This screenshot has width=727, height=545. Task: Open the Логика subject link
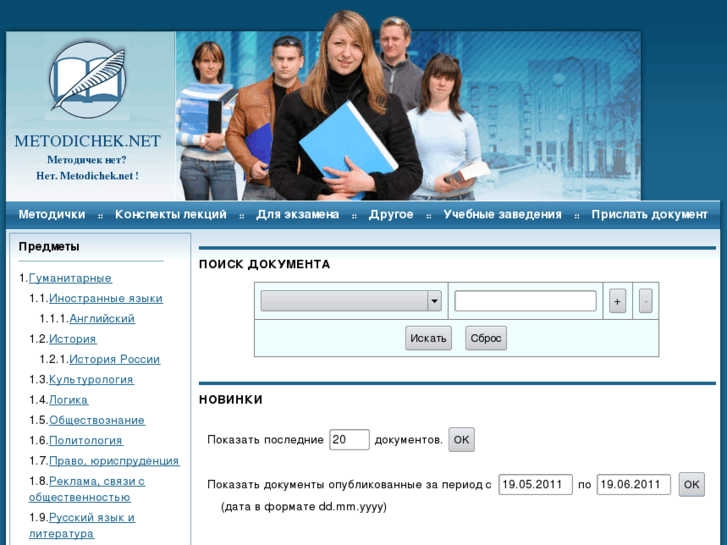click(x=69, y=400)
